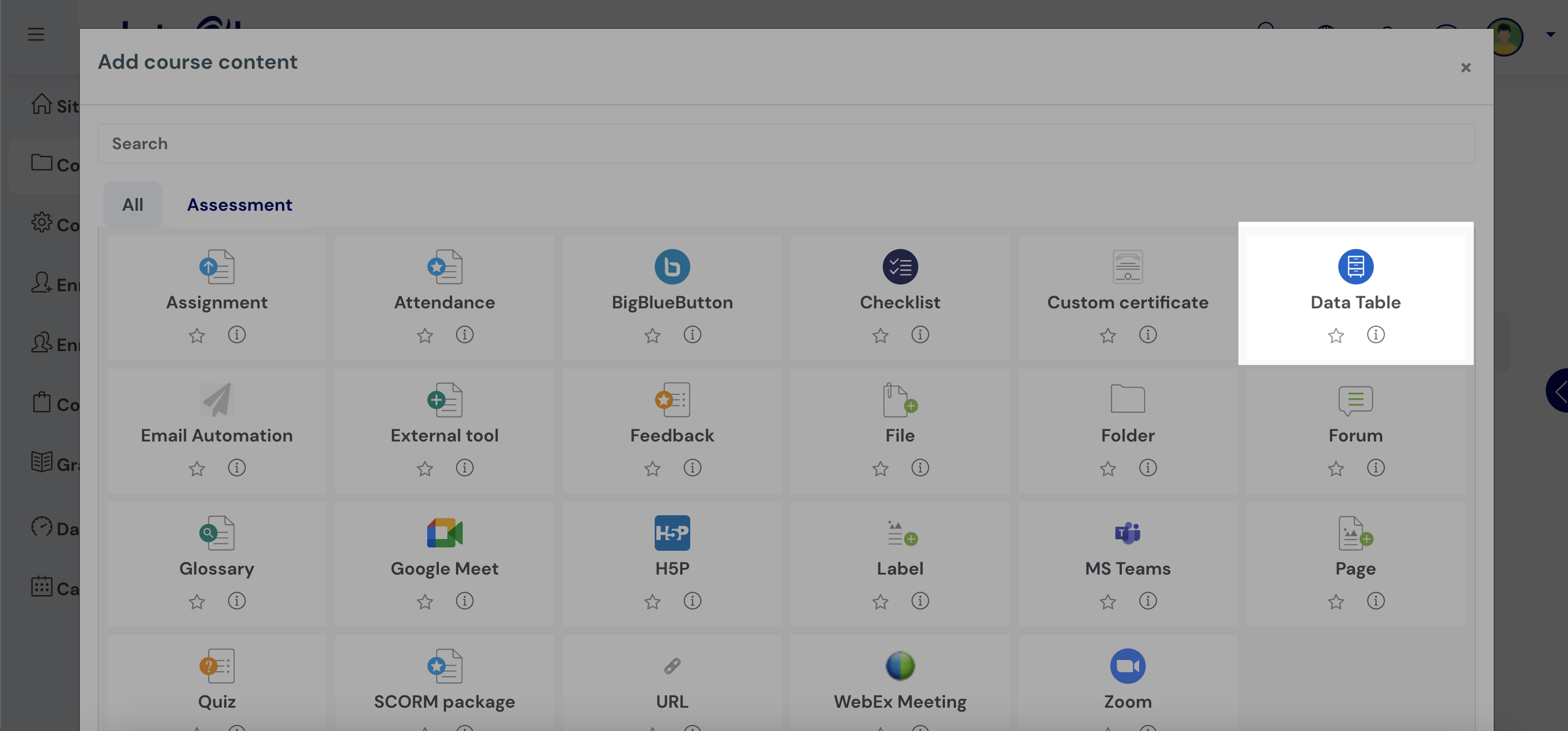Select the SCORM package icon
Viewport: 1568px width, 731px height.
pyautogui.click(x=444, y=666)
